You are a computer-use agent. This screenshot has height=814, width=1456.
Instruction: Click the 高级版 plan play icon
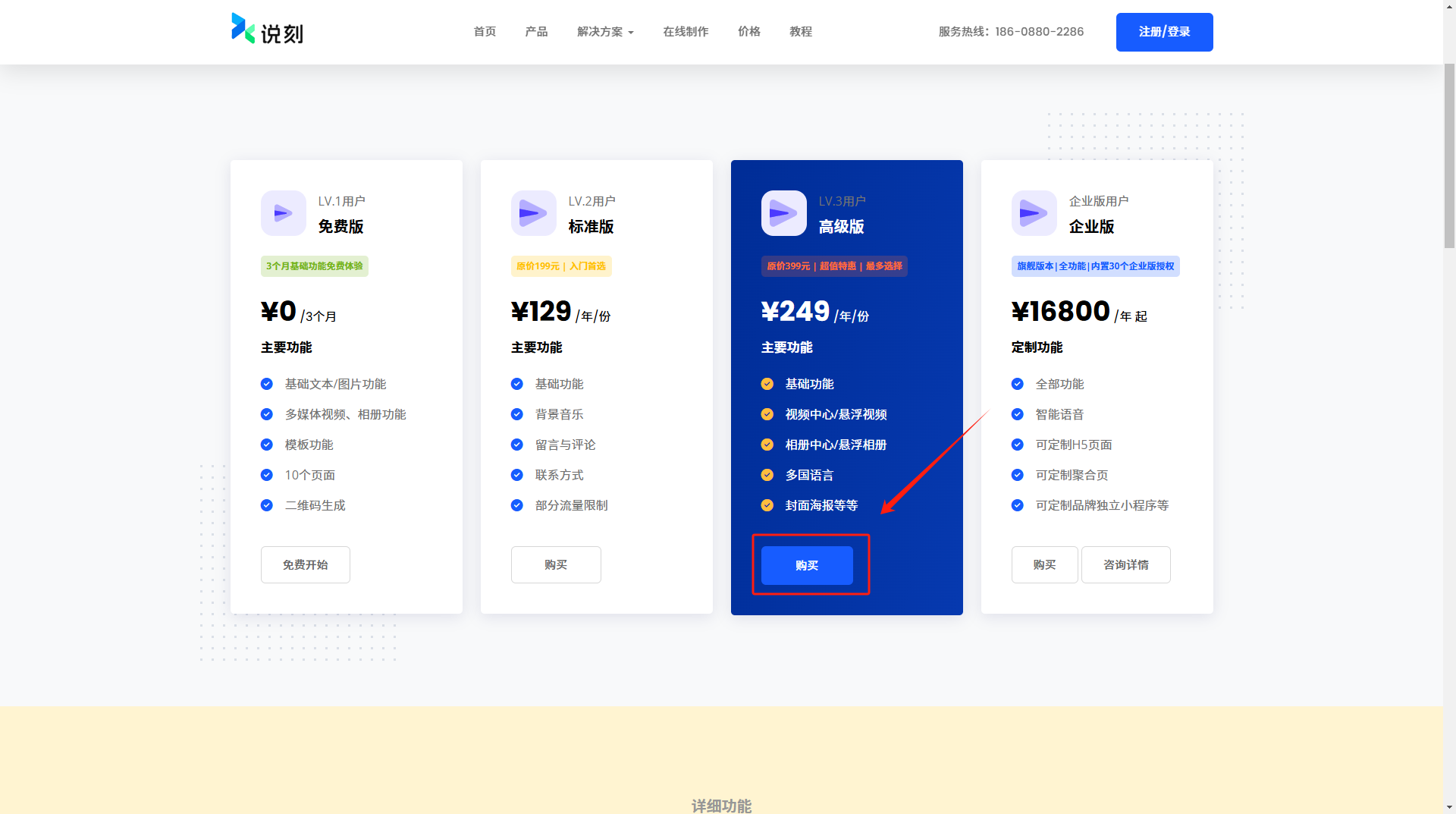pos(783,213)
